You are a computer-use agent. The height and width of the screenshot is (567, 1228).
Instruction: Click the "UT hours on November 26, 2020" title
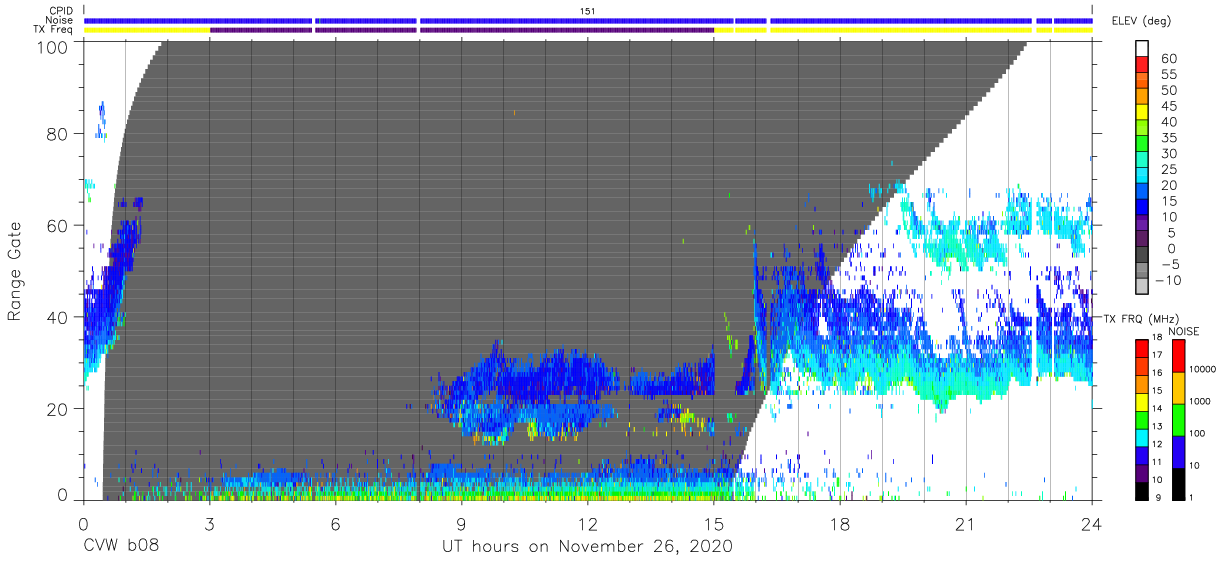[588, 546]
